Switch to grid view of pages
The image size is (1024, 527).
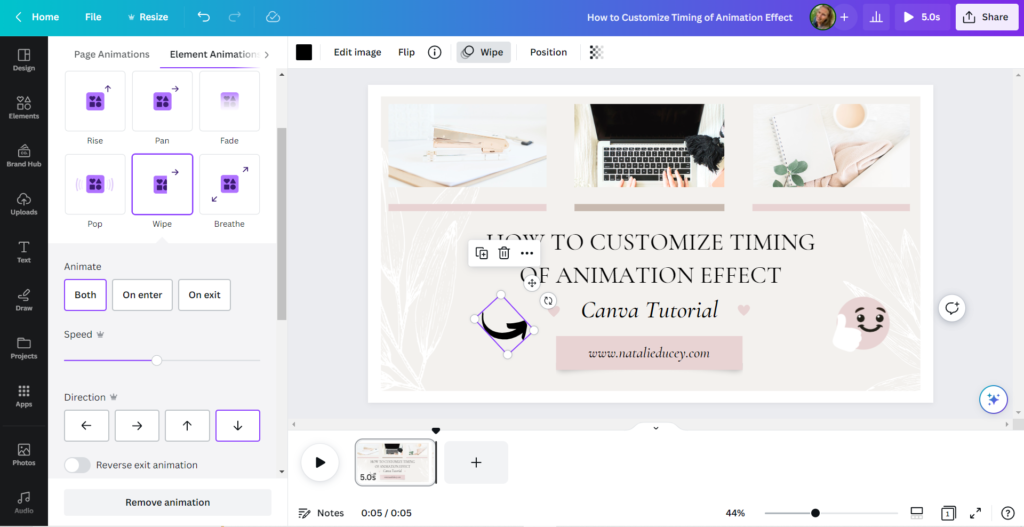coord(948,513)
